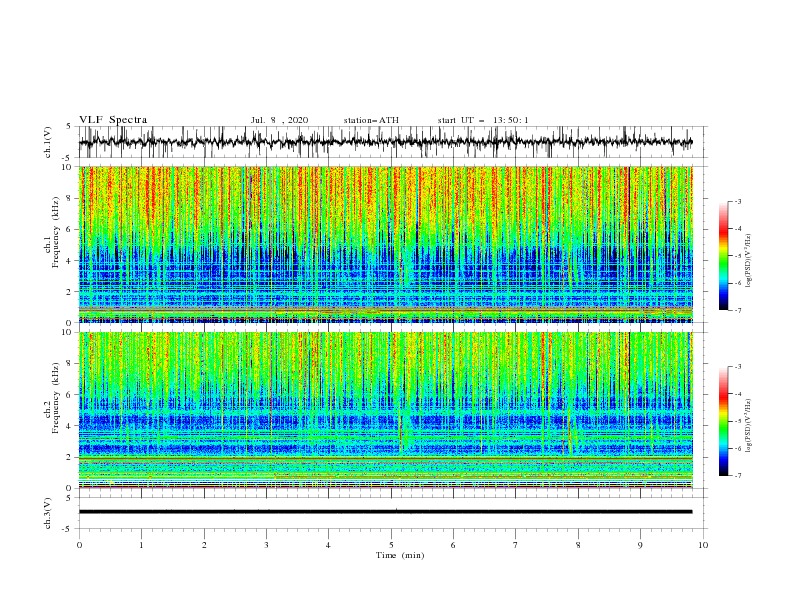Click time axis tick label "2"

[204, 545]
